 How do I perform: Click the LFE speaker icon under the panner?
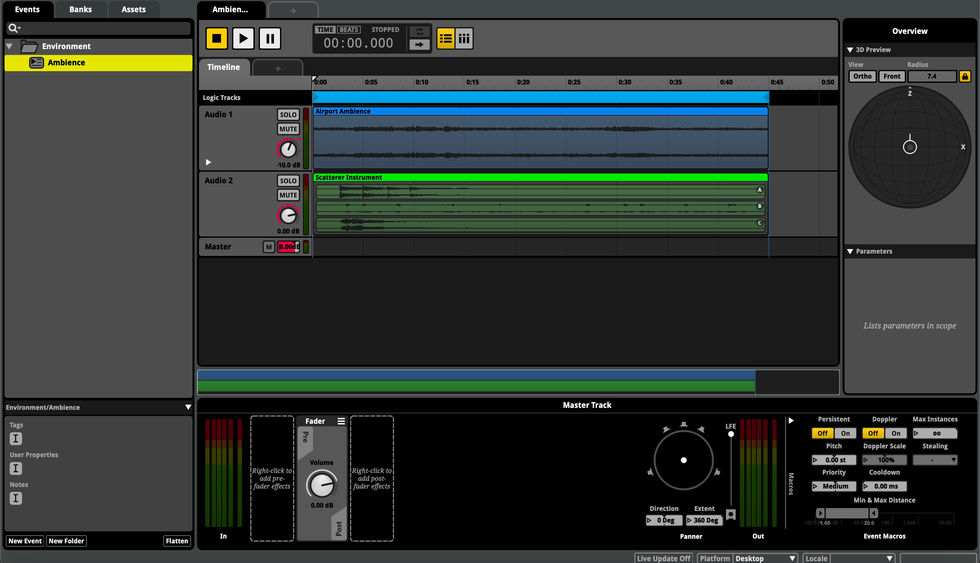coord(731,515)
